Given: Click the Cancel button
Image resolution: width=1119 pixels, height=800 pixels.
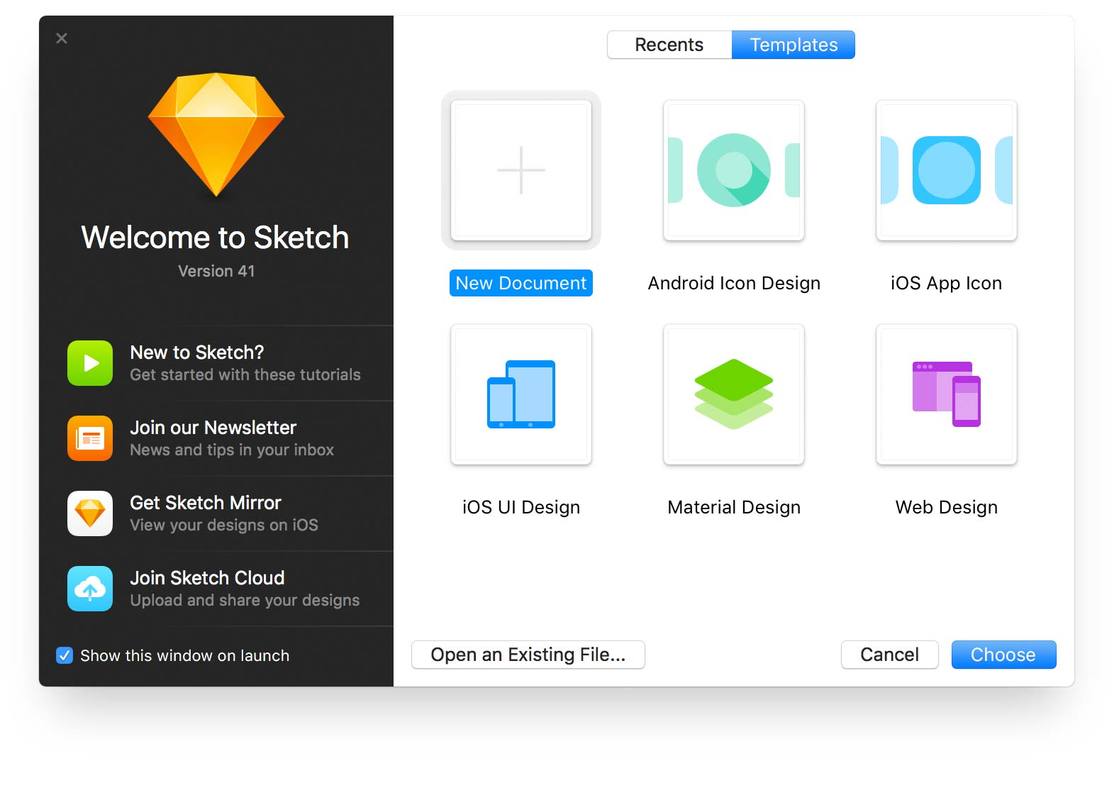Looking at the screenshot, I should (889, 654).
